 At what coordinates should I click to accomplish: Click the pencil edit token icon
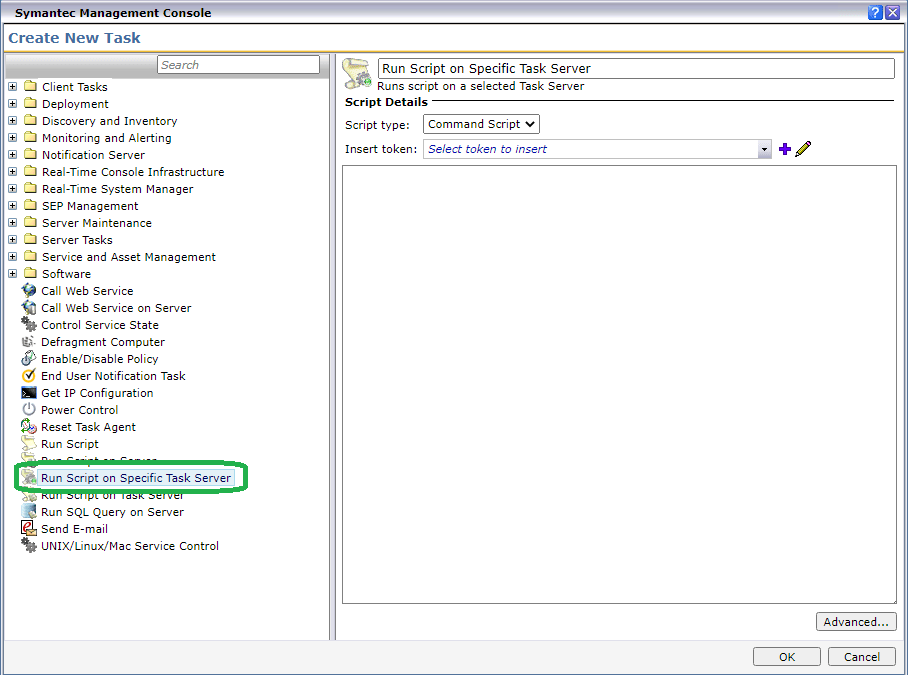(803, 149)
